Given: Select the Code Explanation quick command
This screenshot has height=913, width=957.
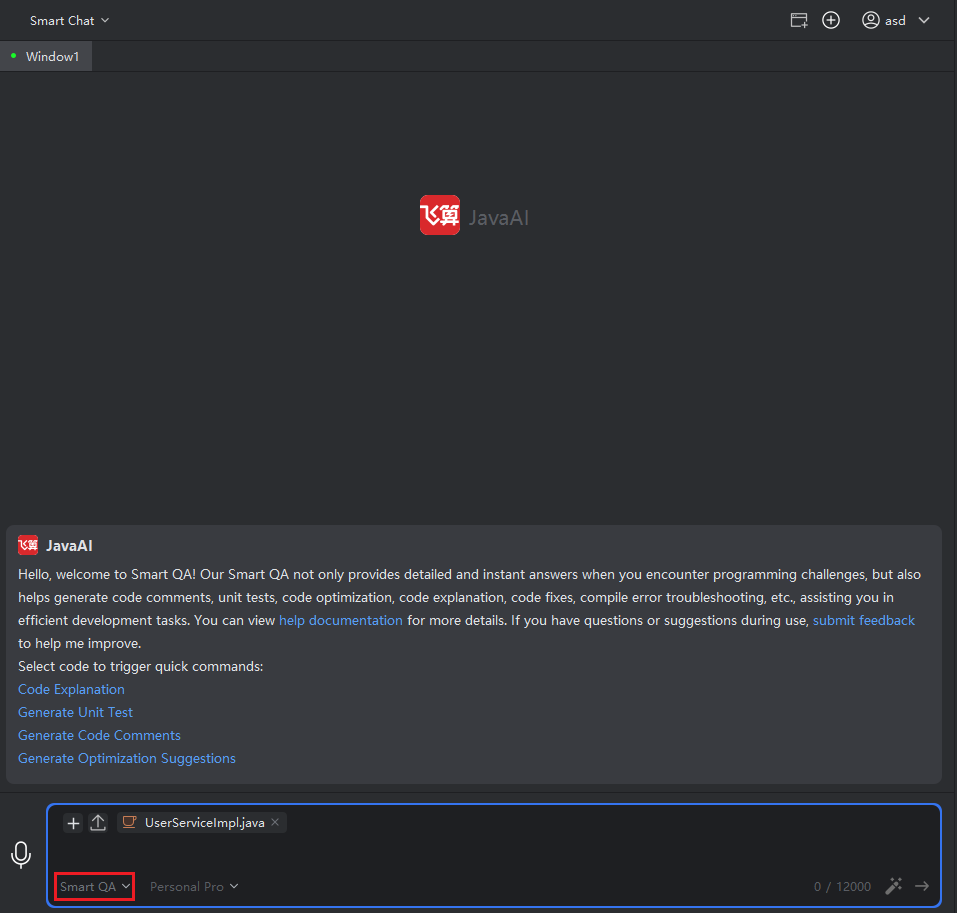Looking at the screenshot, I should 71,690.
